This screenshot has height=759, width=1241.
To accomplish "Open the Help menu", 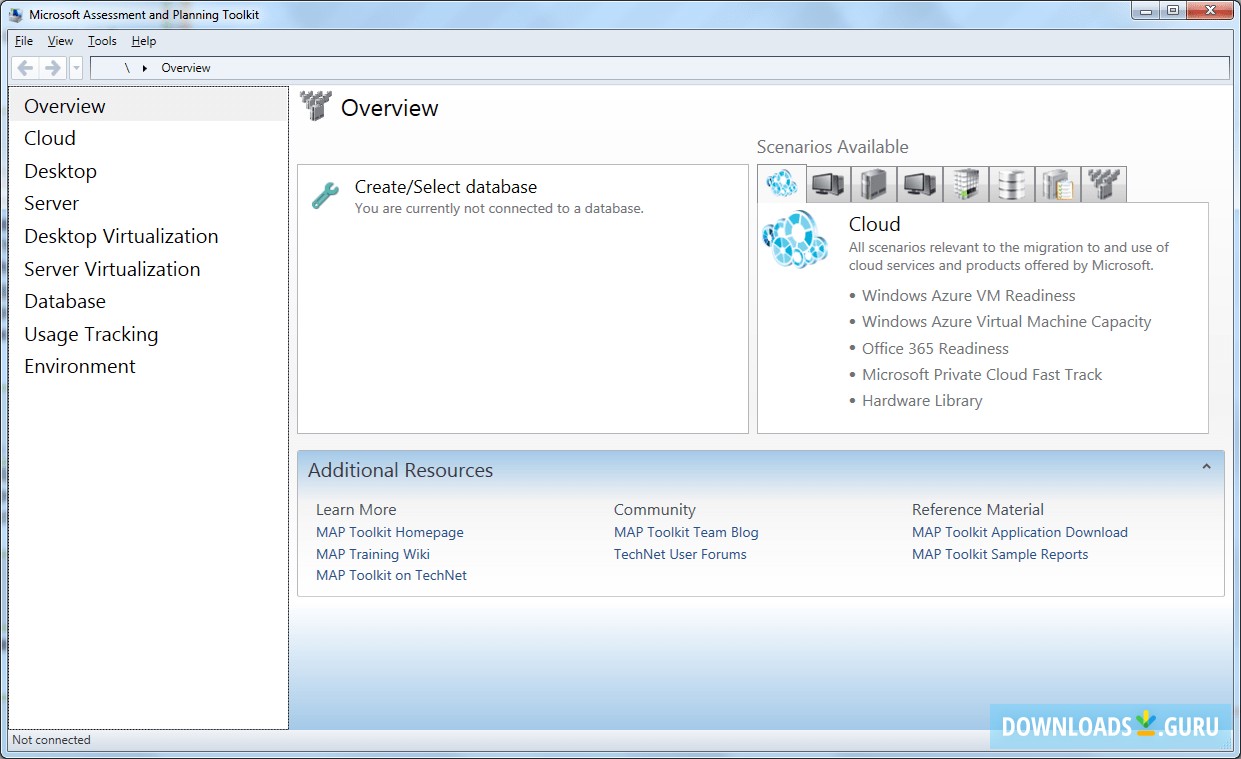I will (x=144, y=41).
